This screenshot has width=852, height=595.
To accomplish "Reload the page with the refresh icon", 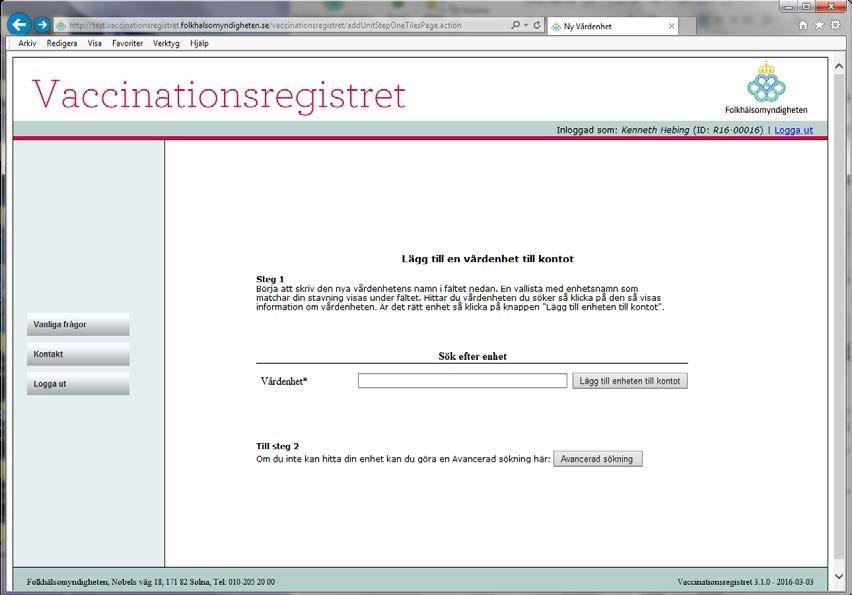I will click(537, 25).
